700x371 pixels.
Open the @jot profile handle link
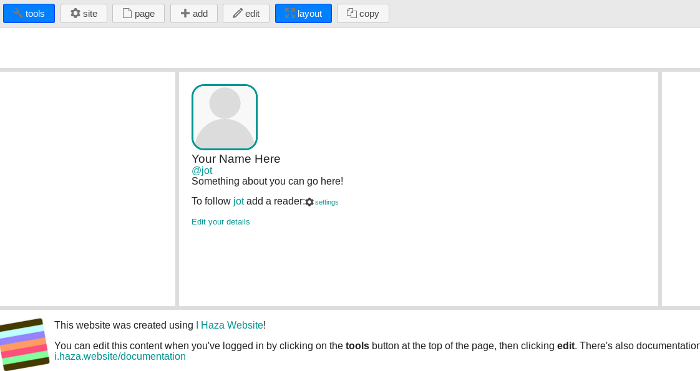point(202,171)
